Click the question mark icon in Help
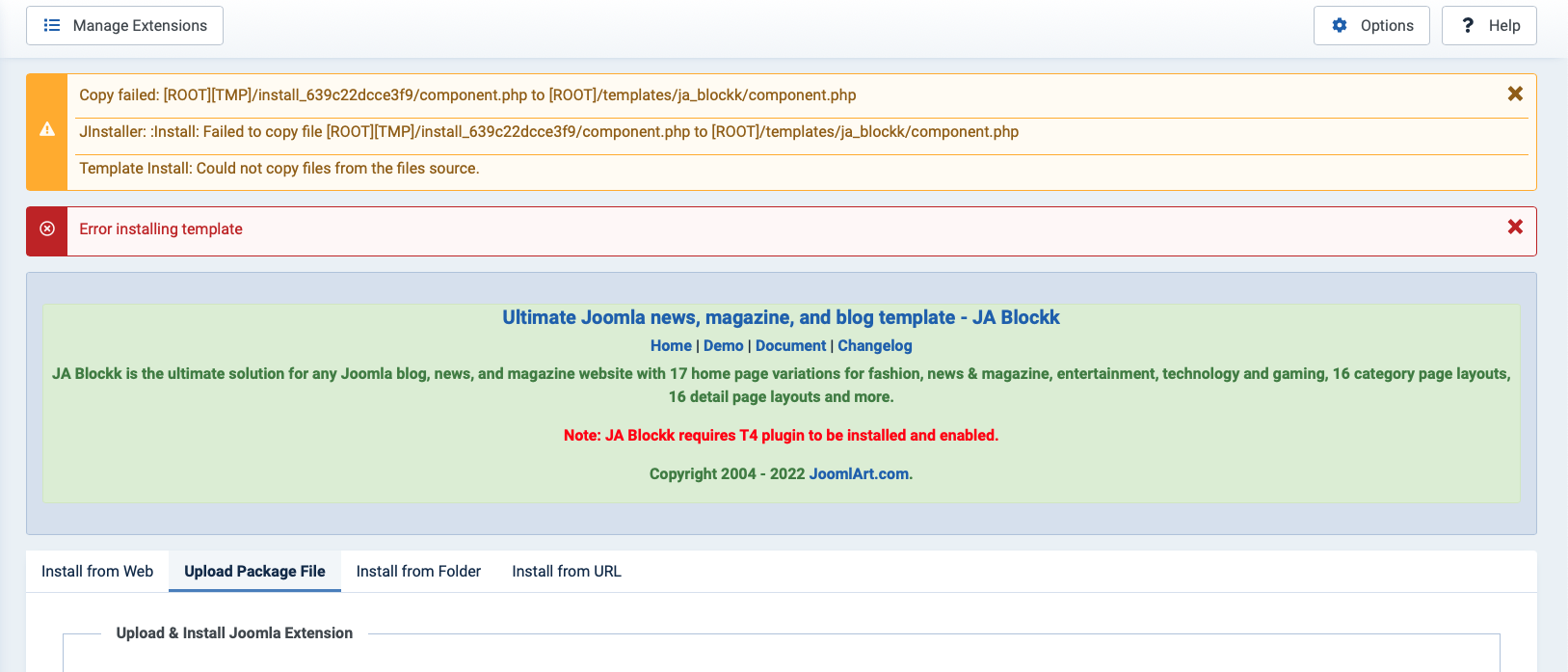This screenshot has width=1568, height=672. [x=1468, y=25]
